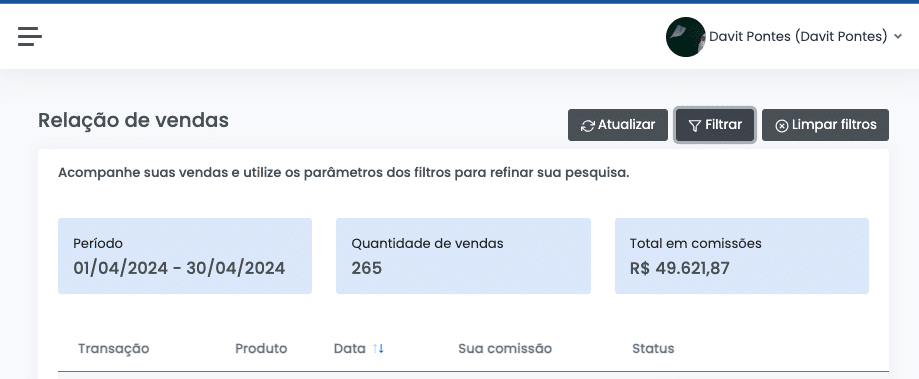Click the Davit Pontes profile avatar
This screenshot has width=919, height=379.
tap(685, 37)
